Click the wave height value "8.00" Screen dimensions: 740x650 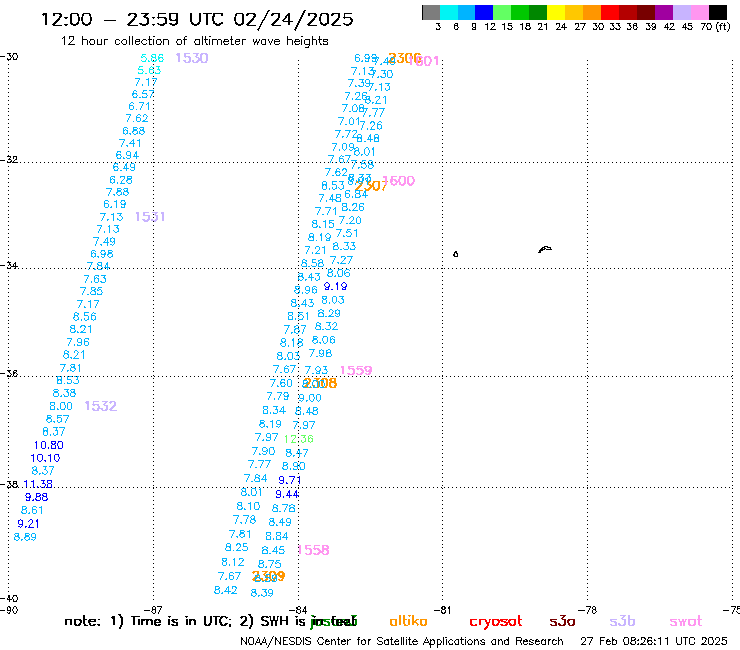coord(61,406)
